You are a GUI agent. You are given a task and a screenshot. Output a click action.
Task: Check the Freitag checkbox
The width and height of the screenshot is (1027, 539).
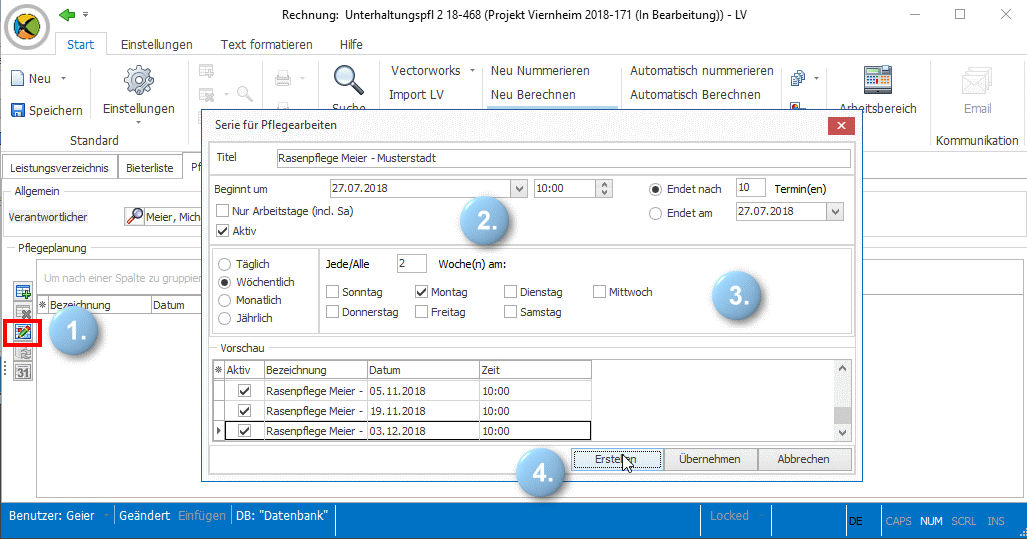pyautogui.click(x=421, y=312)
